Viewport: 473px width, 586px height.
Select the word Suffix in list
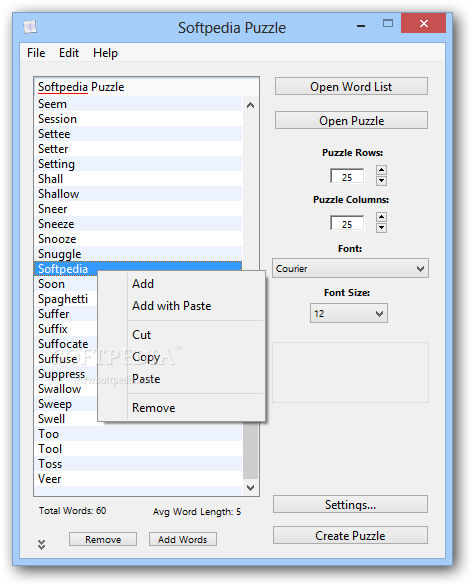click(x=53, y=329)
